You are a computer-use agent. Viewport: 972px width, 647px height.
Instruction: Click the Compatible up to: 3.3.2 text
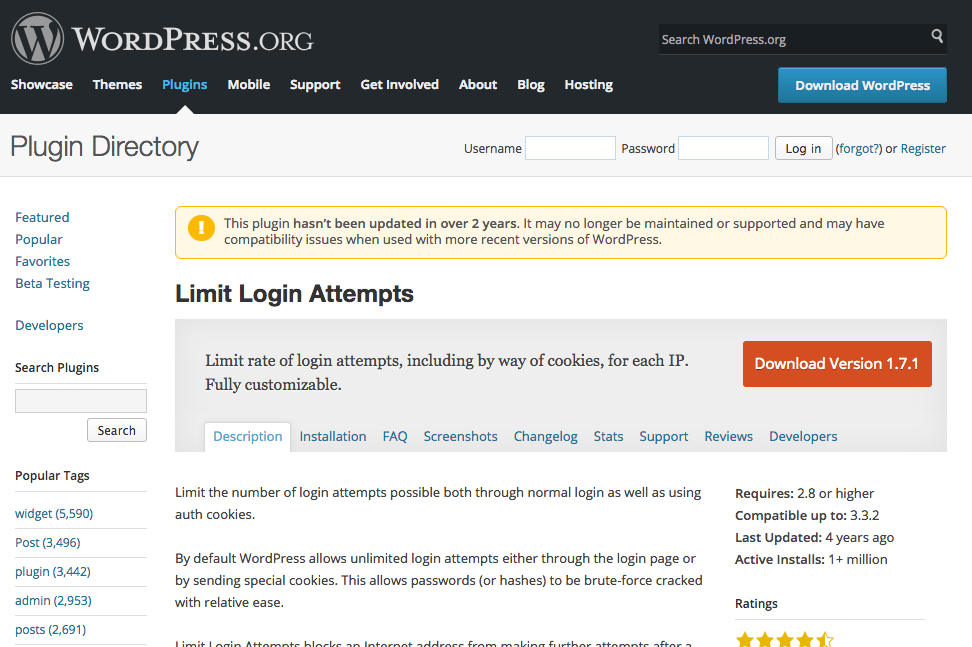point(807,516)
